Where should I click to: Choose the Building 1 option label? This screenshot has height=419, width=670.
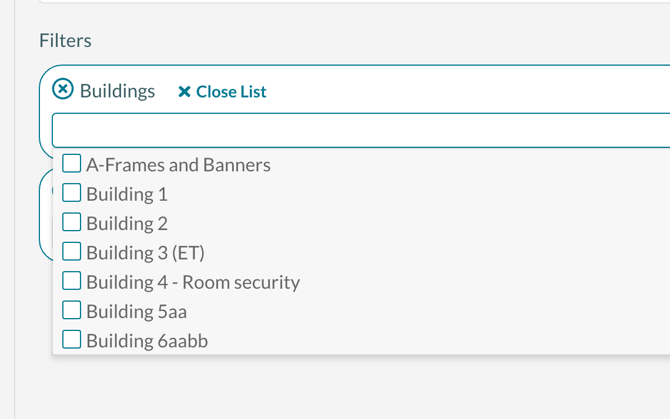click(127, 194)
